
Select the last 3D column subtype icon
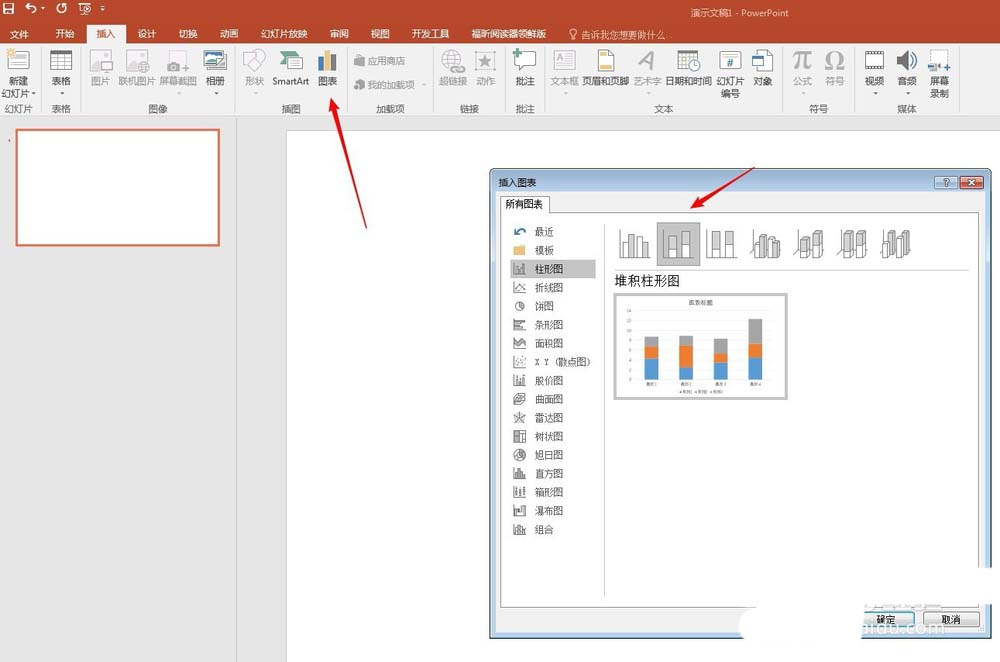(x=895, y=244)
